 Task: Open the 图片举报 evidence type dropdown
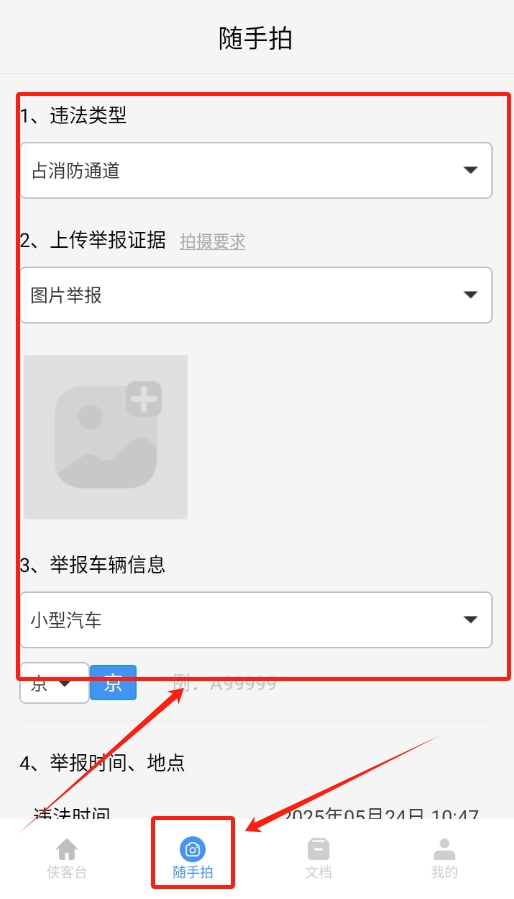256,295
